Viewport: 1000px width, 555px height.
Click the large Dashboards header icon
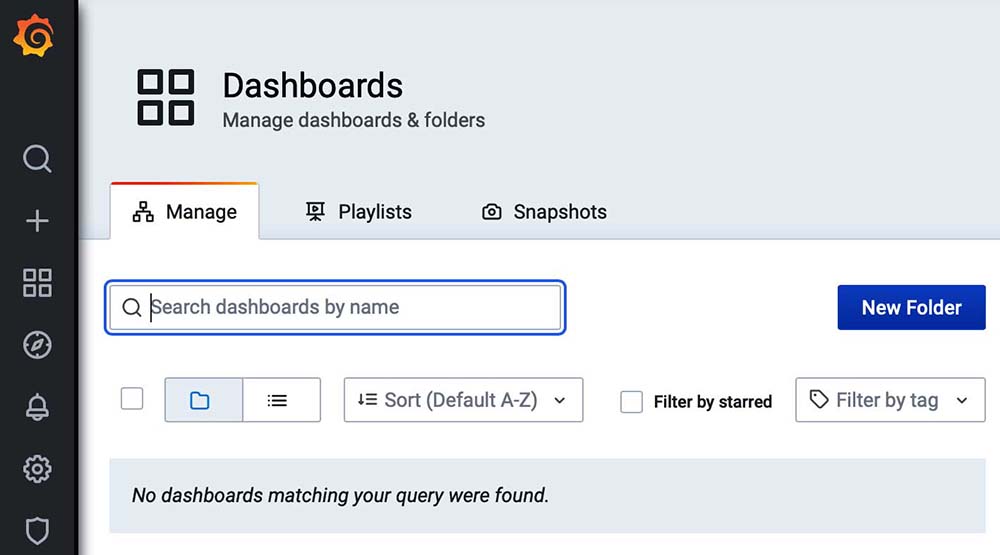[166, 98]
